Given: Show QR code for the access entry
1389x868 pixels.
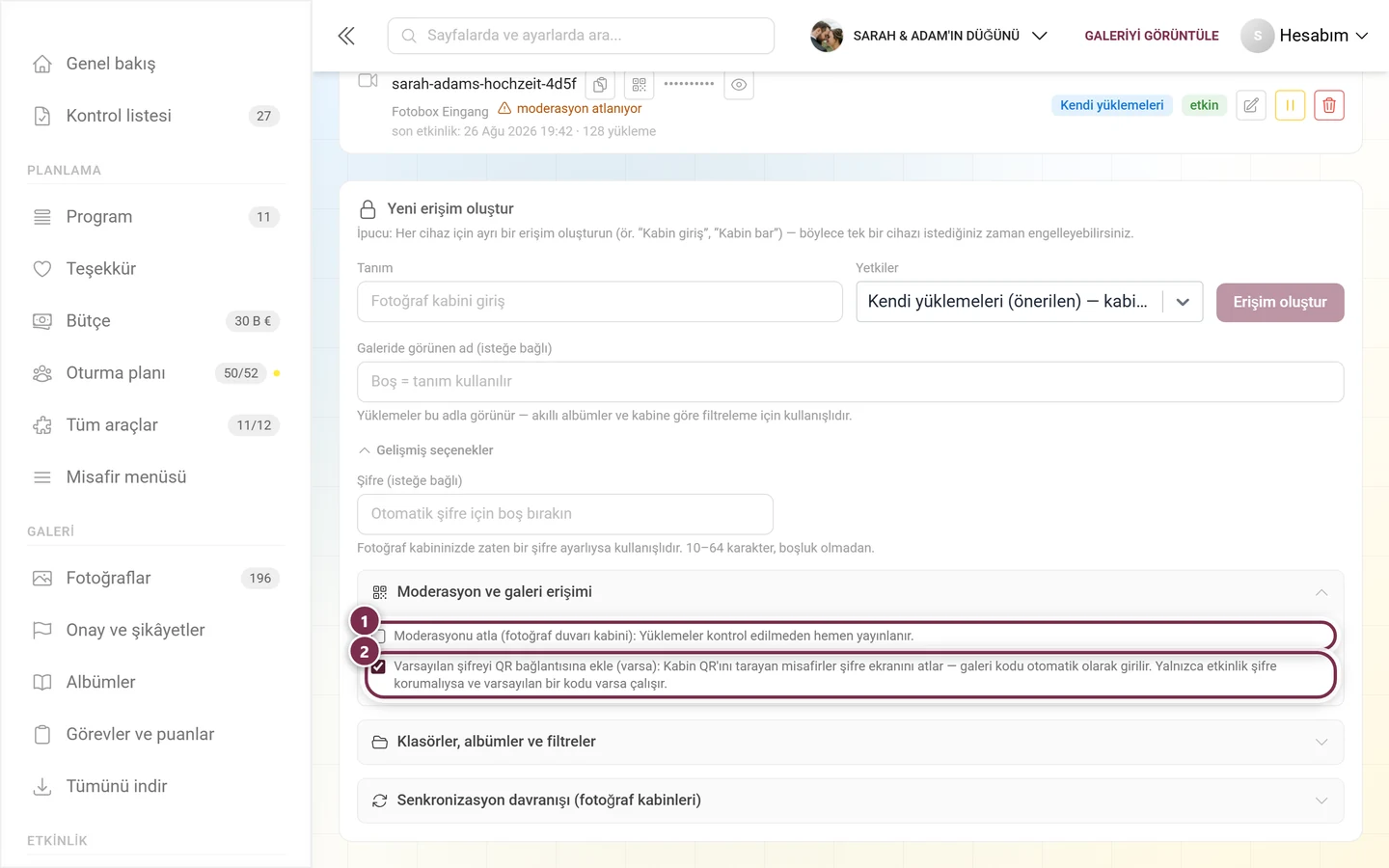Looking at the screenshot, I should tap(640, 85).
